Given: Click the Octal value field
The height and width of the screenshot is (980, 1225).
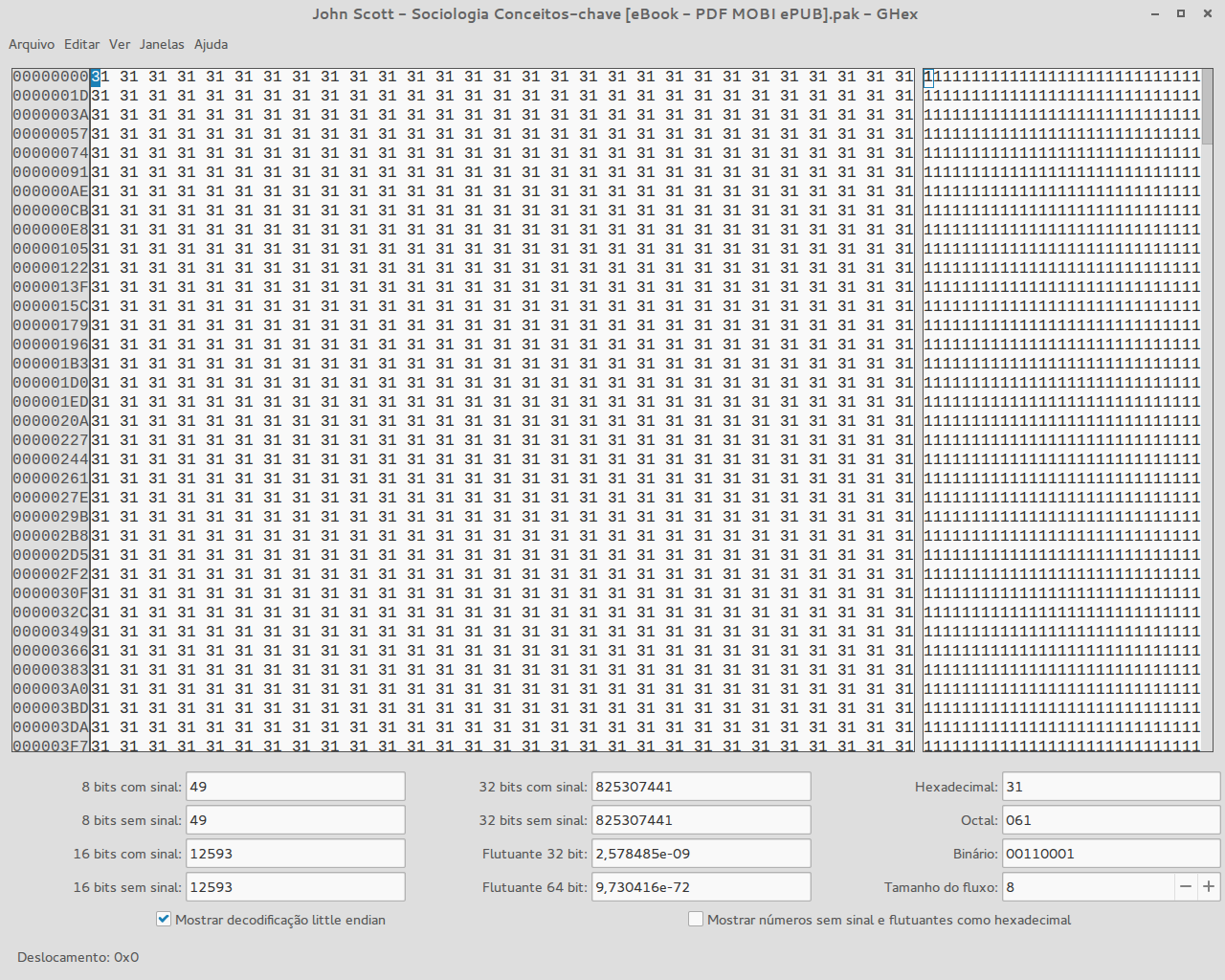Looking at the screenshot, I should pyautogui.click(x=1110, y=820).
